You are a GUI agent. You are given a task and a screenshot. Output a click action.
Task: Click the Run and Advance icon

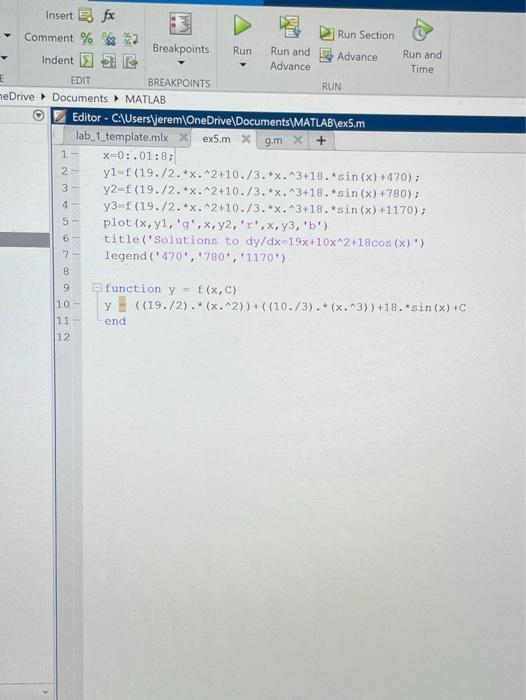point(290,27)
